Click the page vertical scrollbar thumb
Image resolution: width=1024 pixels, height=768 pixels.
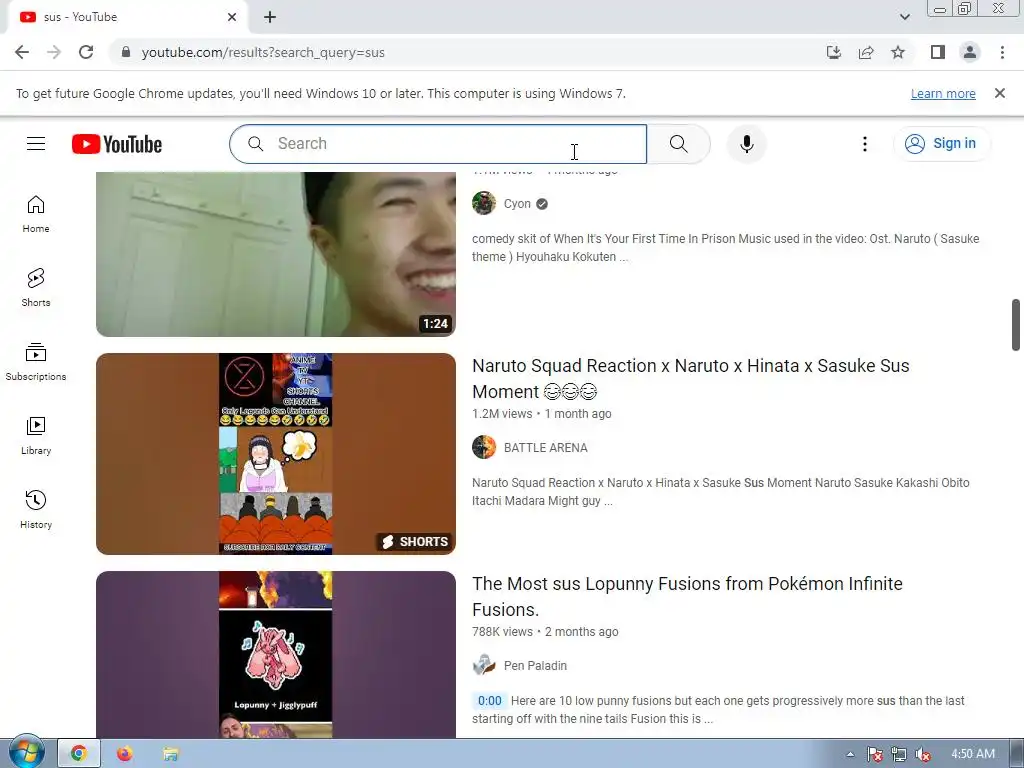coord(1016,325)
